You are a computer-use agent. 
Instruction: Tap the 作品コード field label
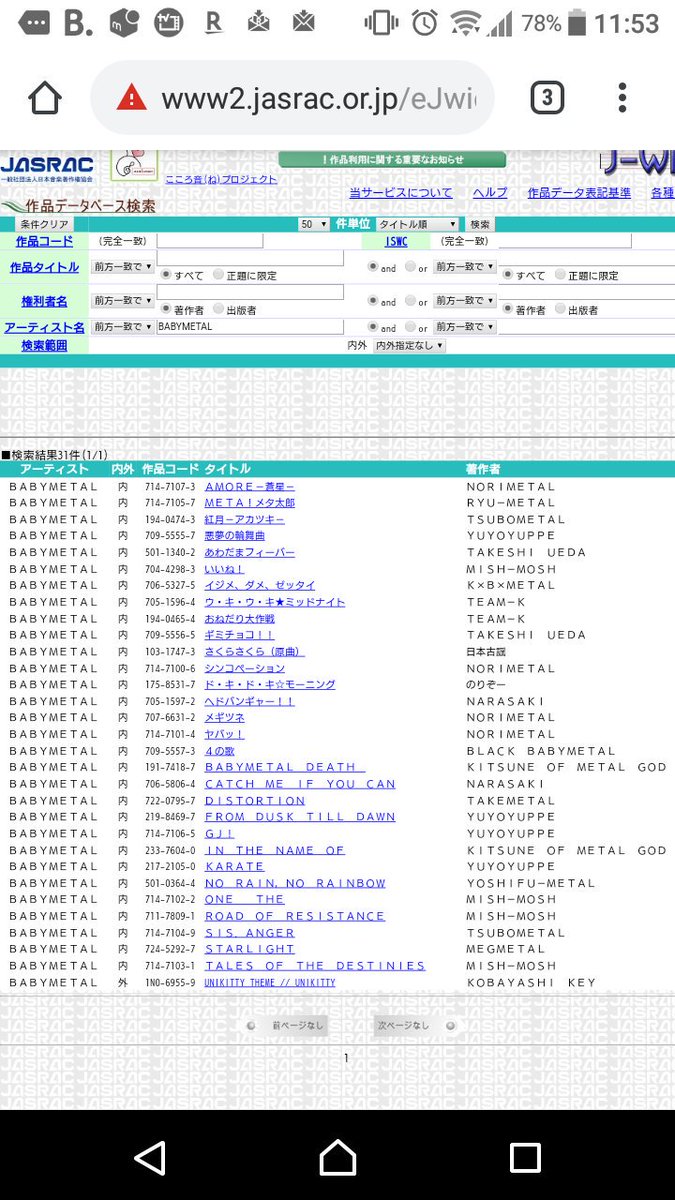[44, 242]
